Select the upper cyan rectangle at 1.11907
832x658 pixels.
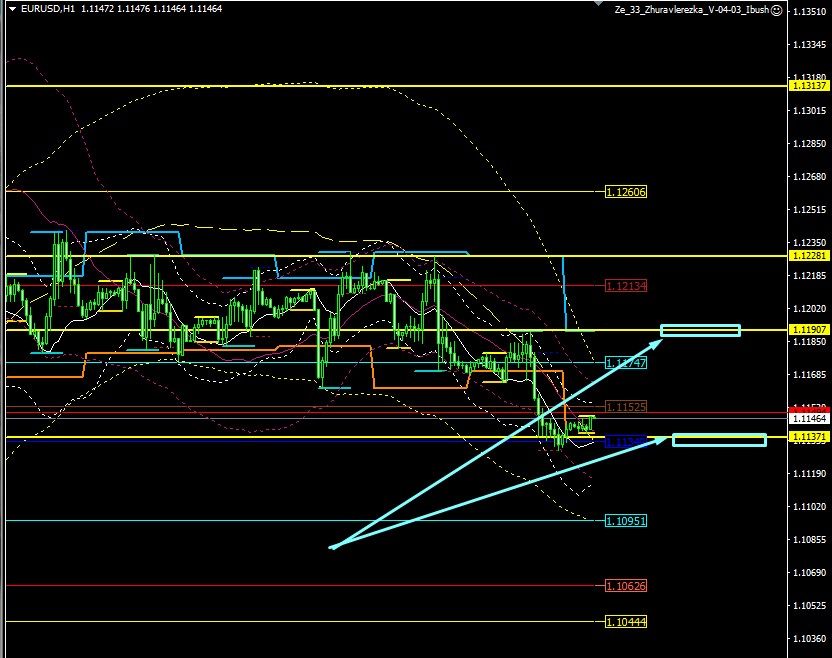coord(700,330)
